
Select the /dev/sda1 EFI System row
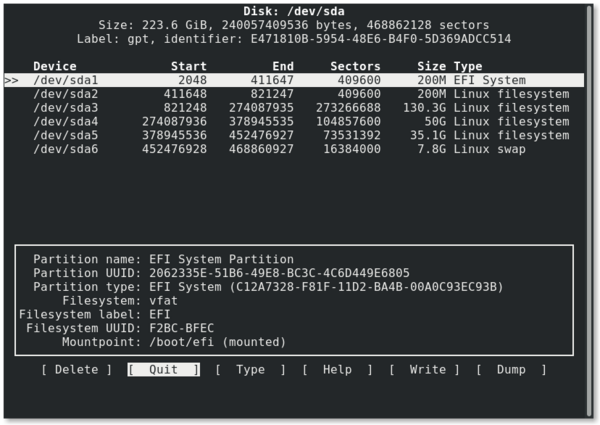coord(294,80)
